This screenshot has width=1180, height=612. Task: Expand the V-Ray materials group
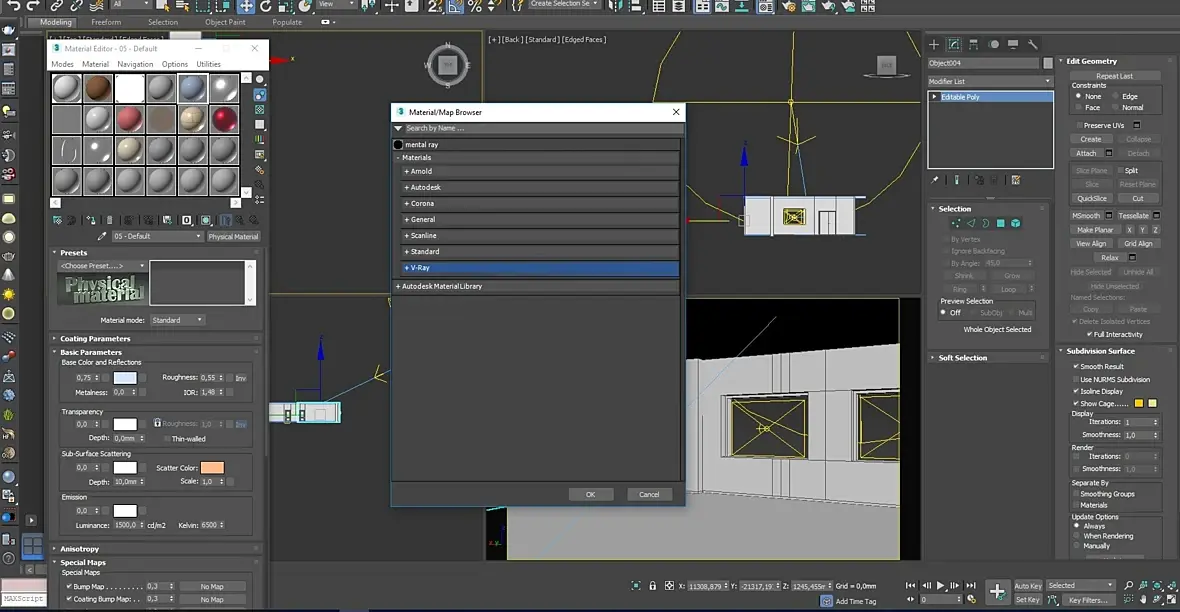[x=418, y=268]
